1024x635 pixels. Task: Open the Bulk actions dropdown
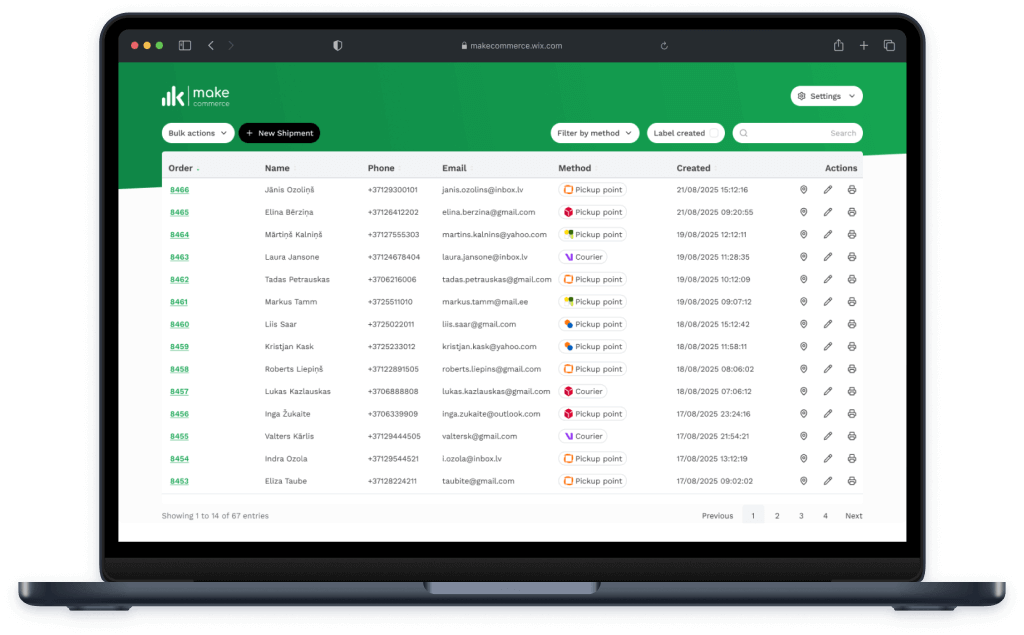pyautogui.click(x=197, y=133)
